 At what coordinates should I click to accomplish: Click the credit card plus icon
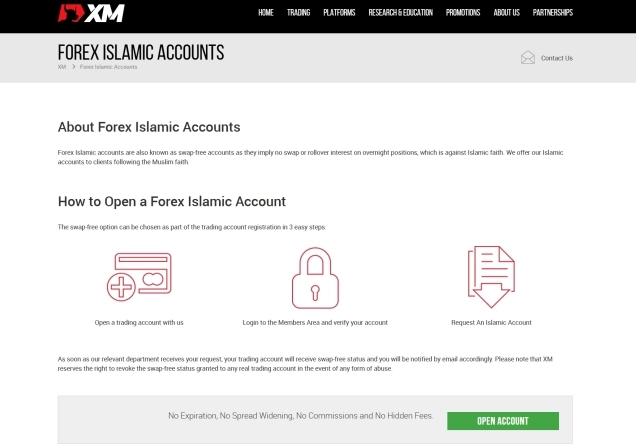click(139, 277)
